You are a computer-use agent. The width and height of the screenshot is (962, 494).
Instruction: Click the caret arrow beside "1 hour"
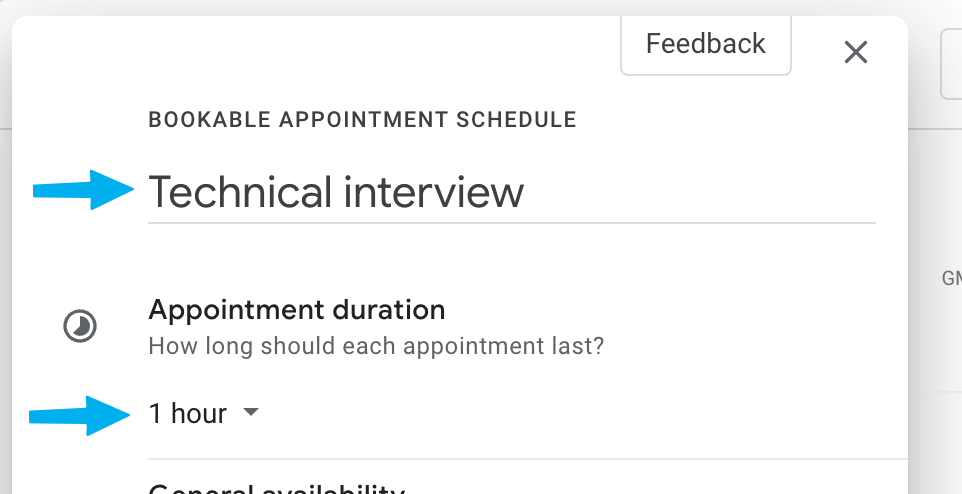pos(251,412)
